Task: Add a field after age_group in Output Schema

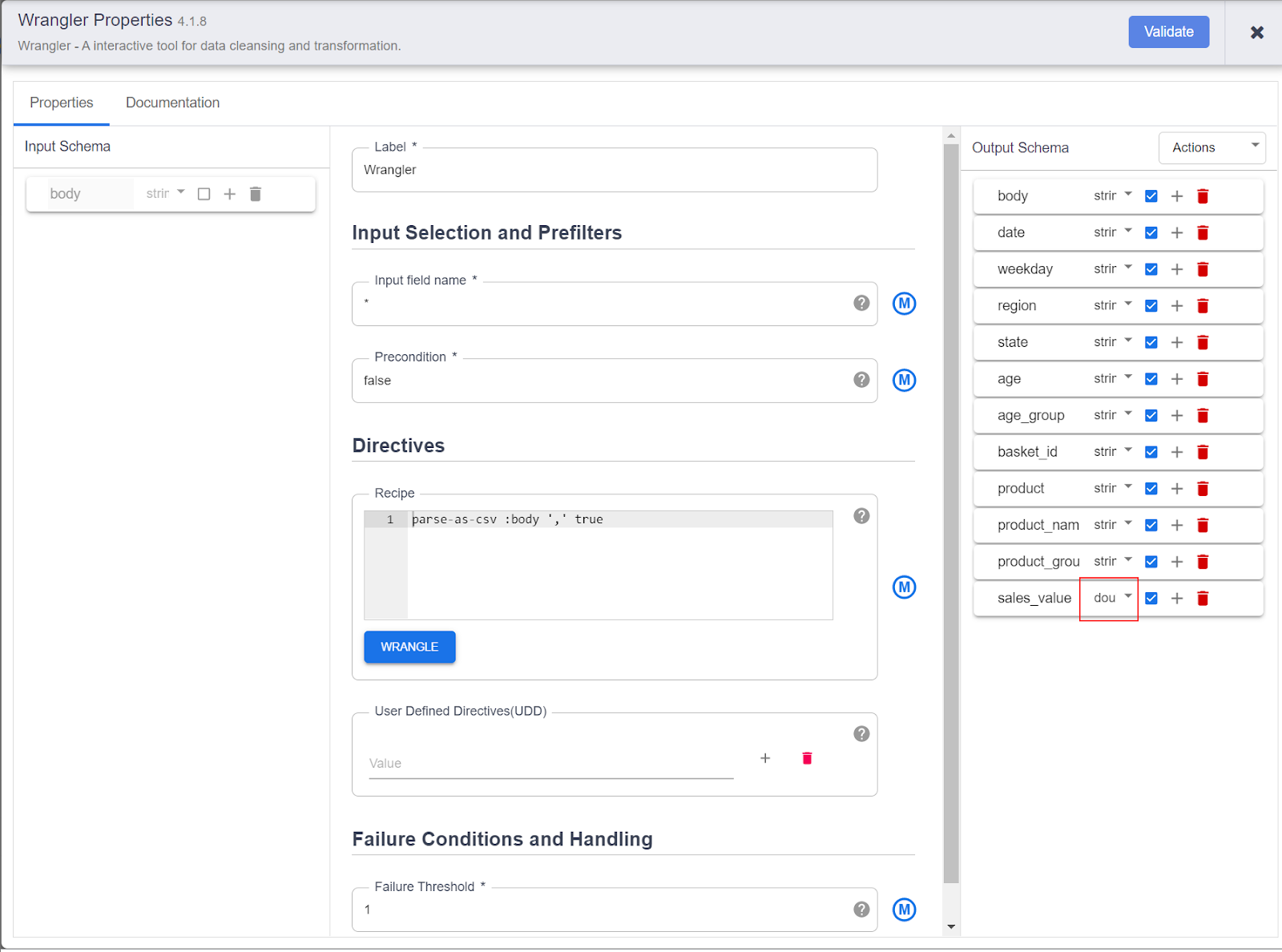Action: [x=1177, y=416]
